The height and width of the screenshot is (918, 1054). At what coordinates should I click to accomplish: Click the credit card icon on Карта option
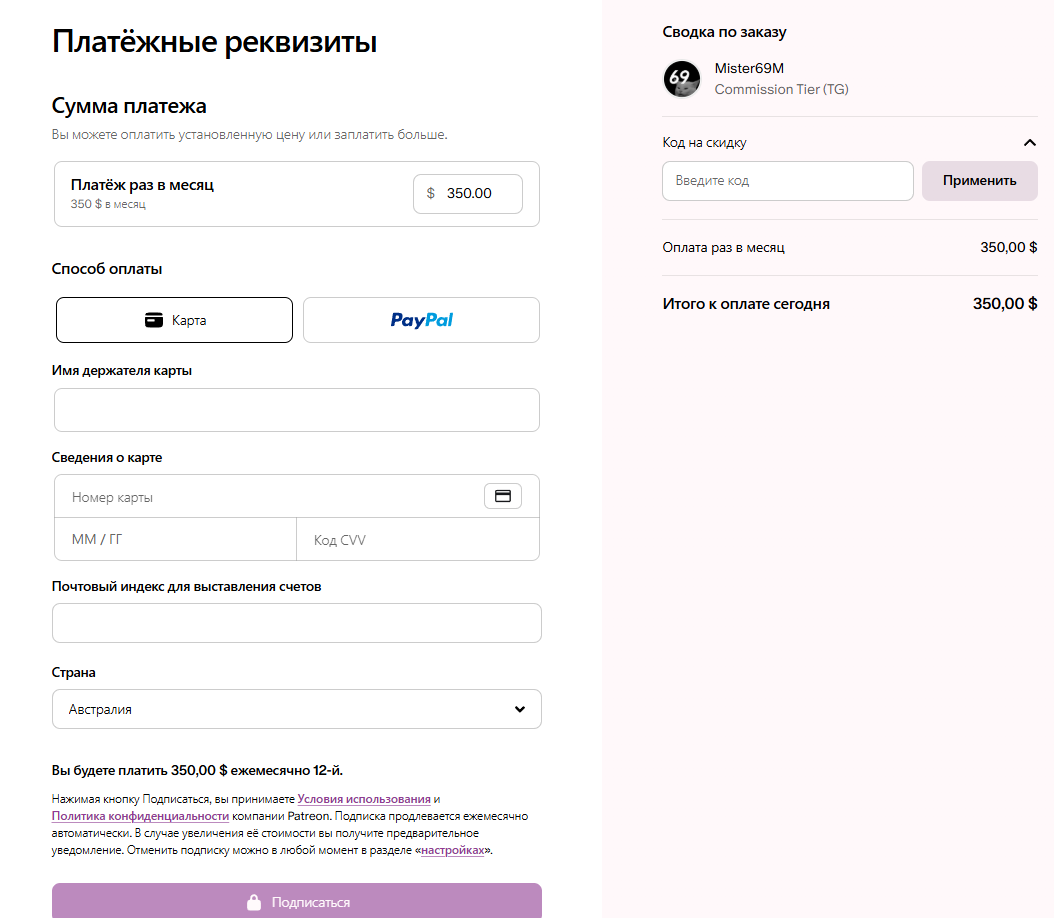(x=154, y=320)
